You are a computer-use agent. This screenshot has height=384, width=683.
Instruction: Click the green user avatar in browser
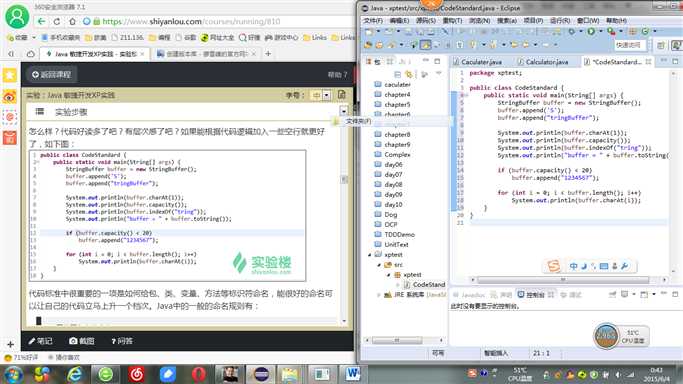(17, 17)
